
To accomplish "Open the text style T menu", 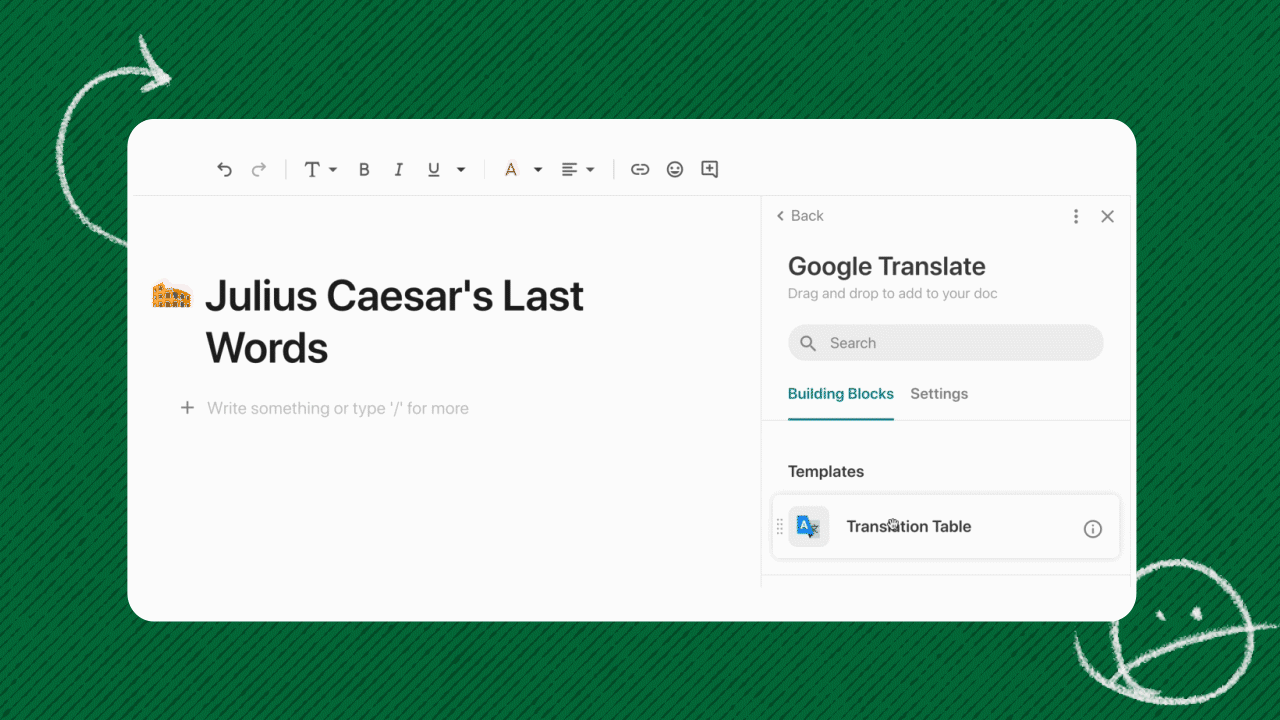I will tap(312, 170).
